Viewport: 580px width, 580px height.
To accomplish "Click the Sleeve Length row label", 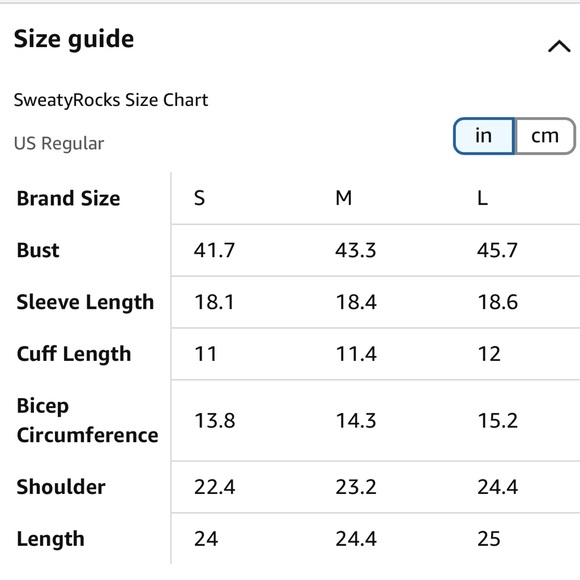I will pos(85,302).
